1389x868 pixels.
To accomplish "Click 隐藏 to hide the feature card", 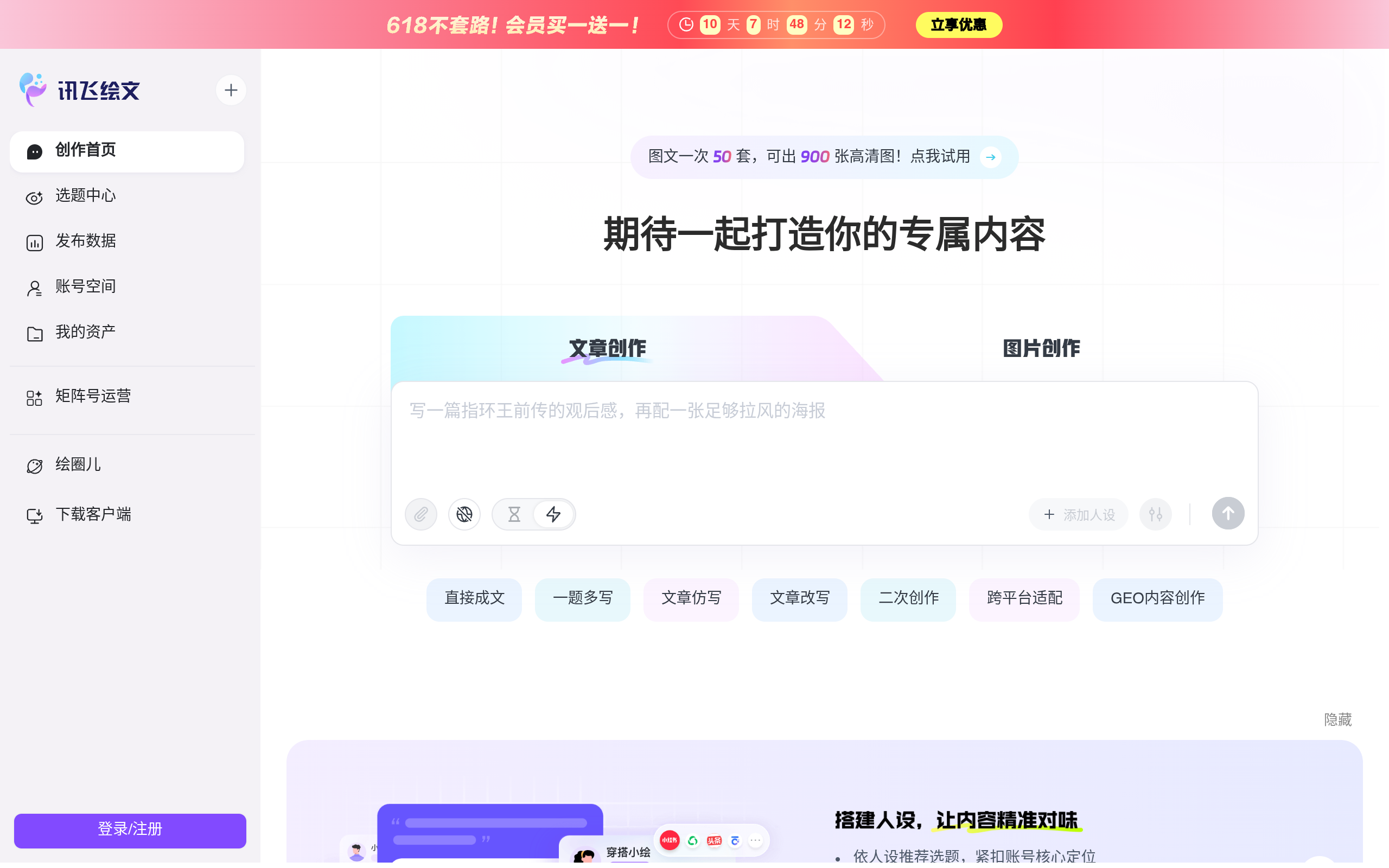I will click(x=1337, y=720).
